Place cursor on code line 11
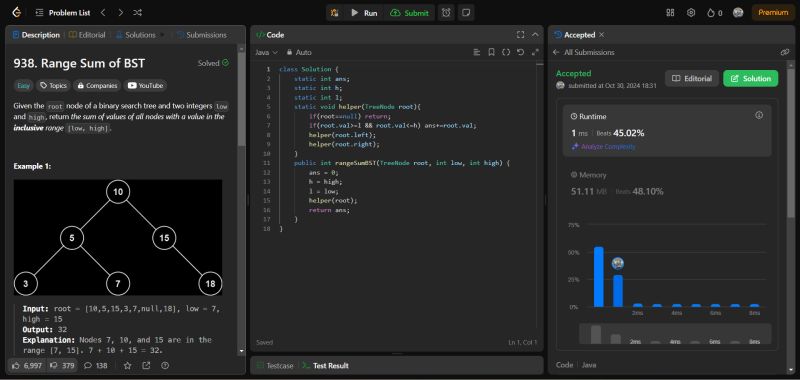 pyautogui.click(x=402, y=163)
